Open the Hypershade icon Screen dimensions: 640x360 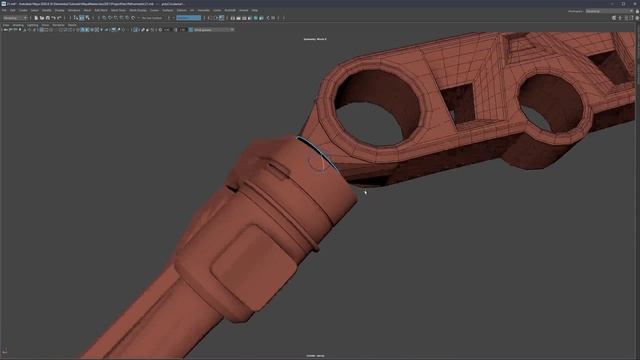point(256,18)
